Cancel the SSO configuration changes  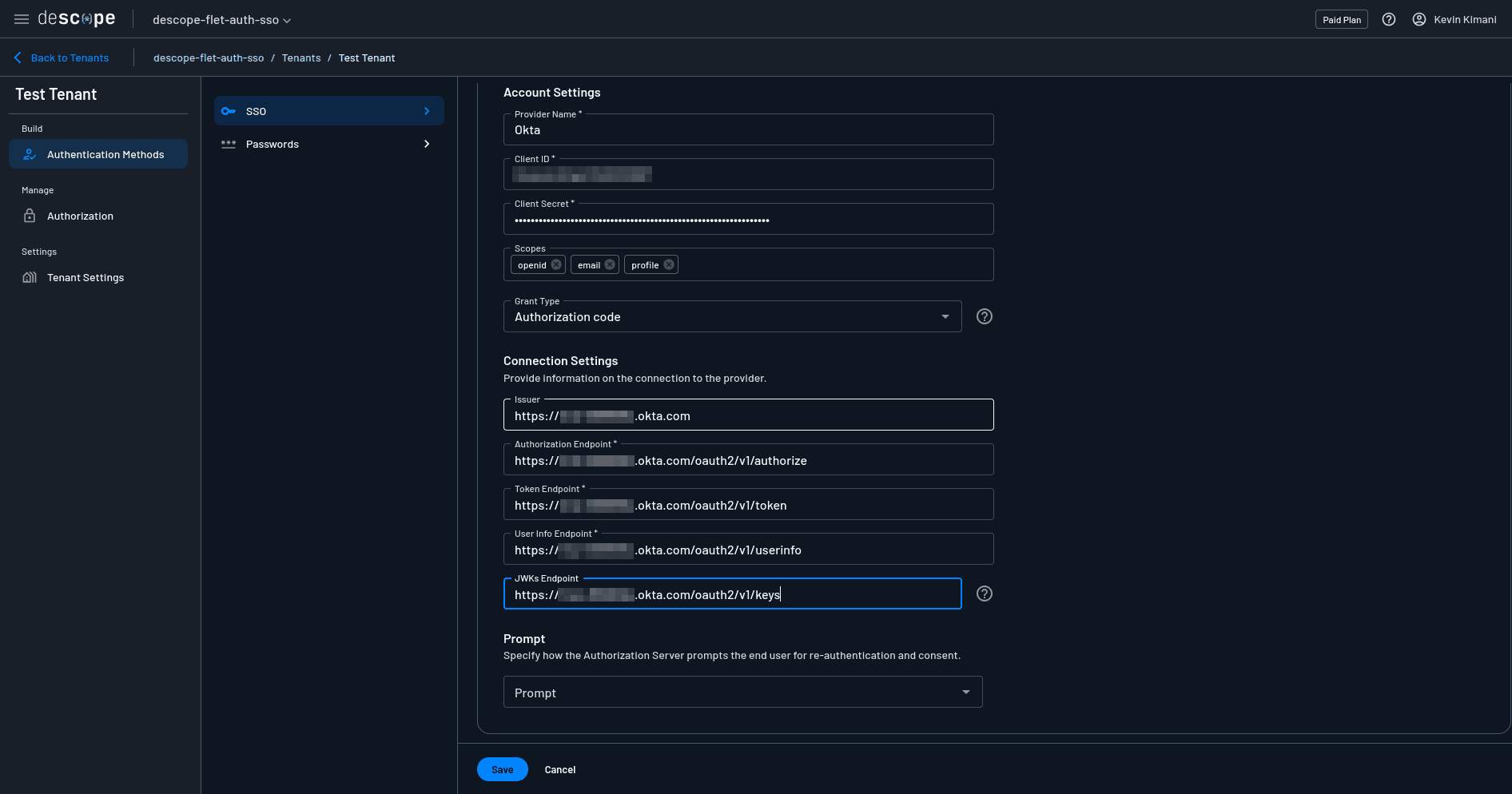pos(559,769)
